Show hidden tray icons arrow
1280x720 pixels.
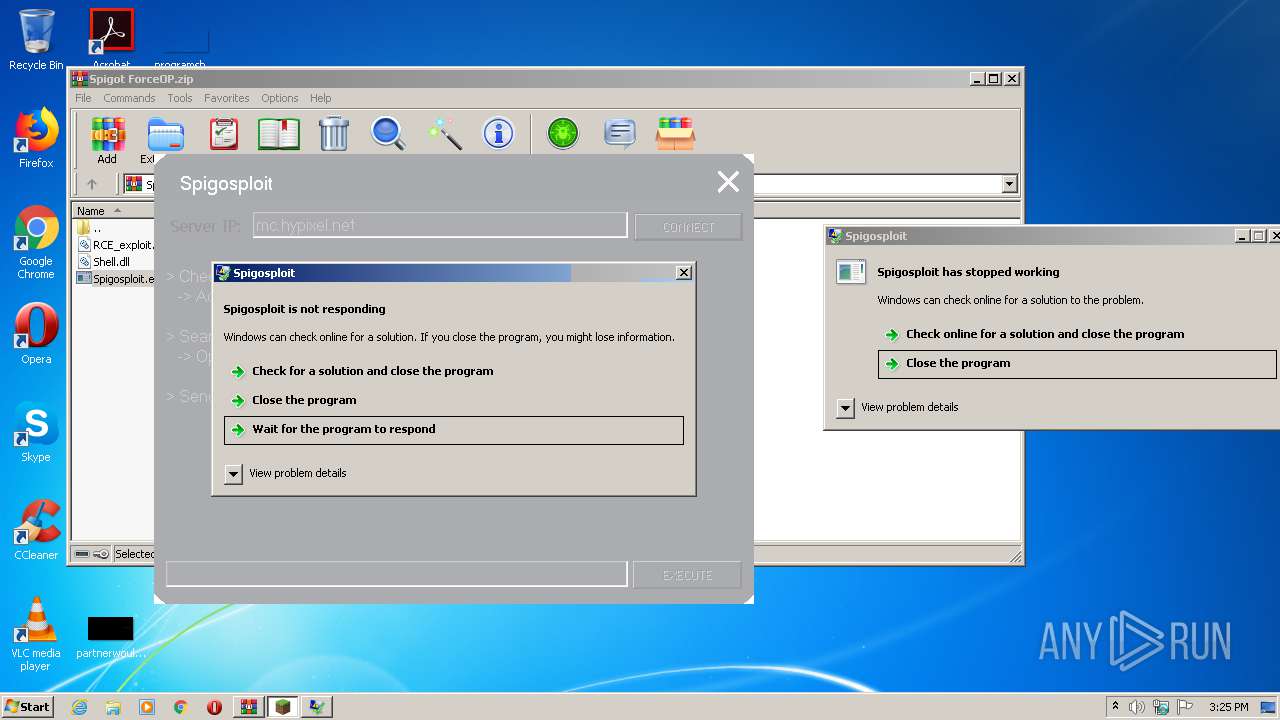[1115, 707]
